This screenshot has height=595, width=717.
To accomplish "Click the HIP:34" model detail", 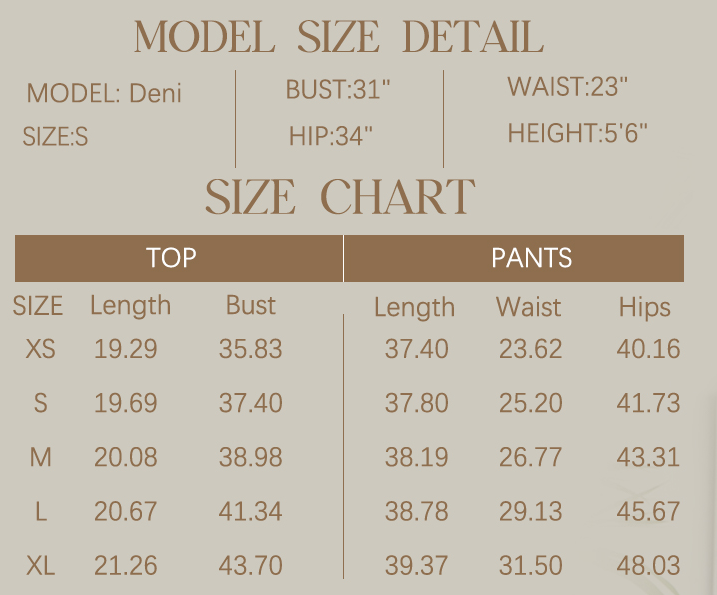I will point(330,136).
